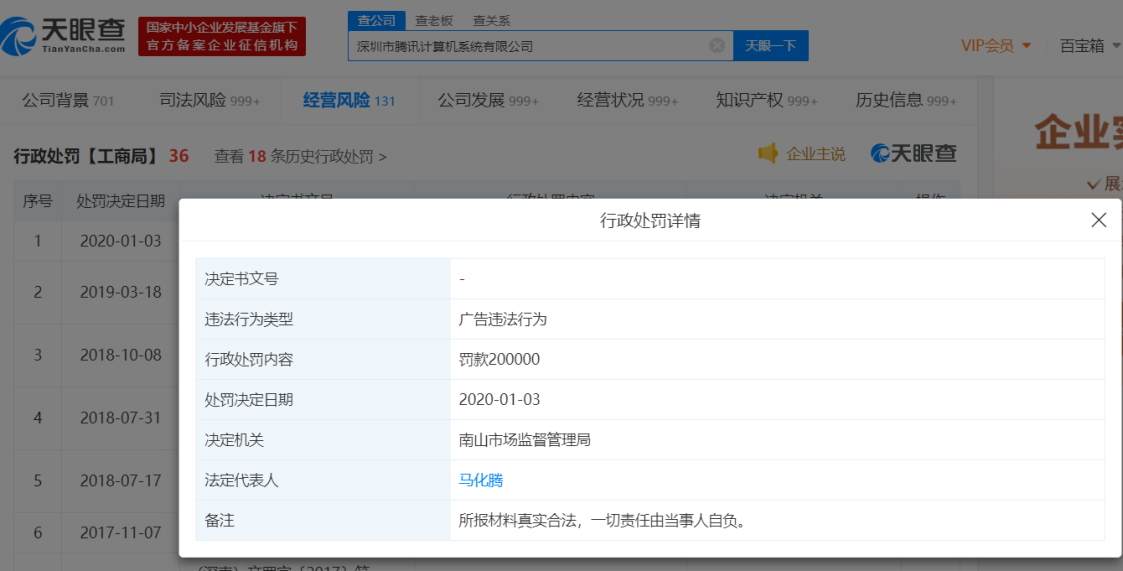
Task: Click the Tianyancha logo in header
Action: pyautogui.click(x=63, y=36)
